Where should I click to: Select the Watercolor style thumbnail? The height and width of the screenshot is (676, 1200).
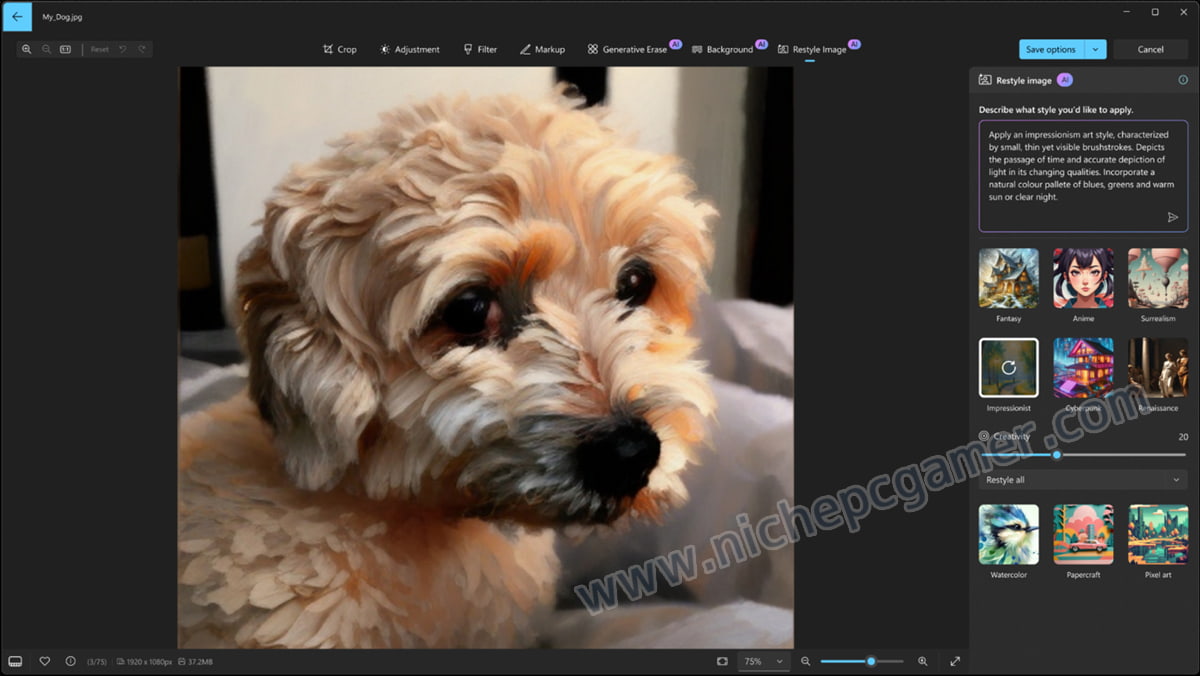(x=1008, y=534)
